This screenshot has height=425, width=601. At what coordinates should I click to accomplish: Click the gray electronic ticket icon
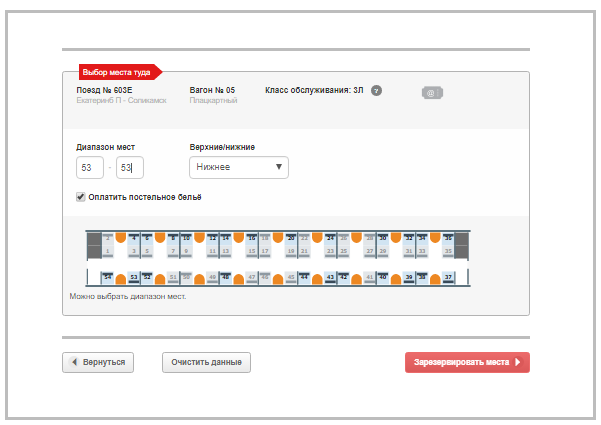click(x=432, y=93)
